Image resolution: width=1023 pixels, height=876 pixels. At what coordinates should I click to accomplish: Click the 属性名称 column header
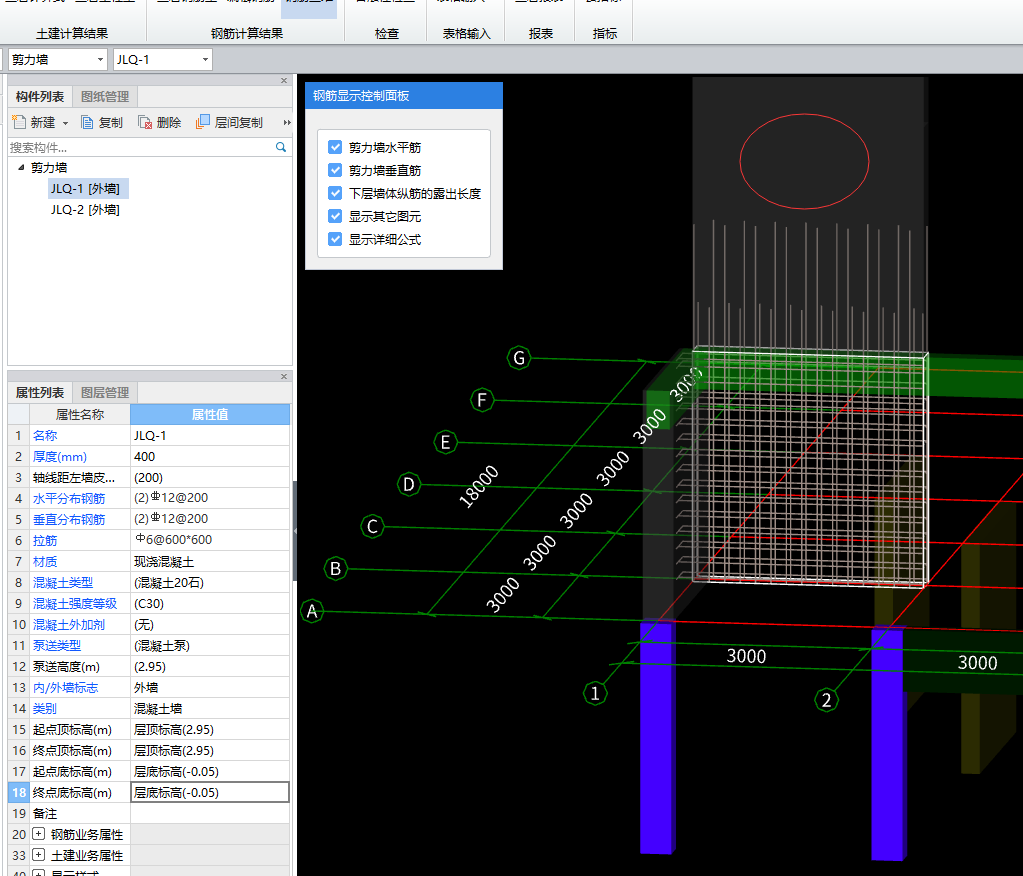point(80,414)
